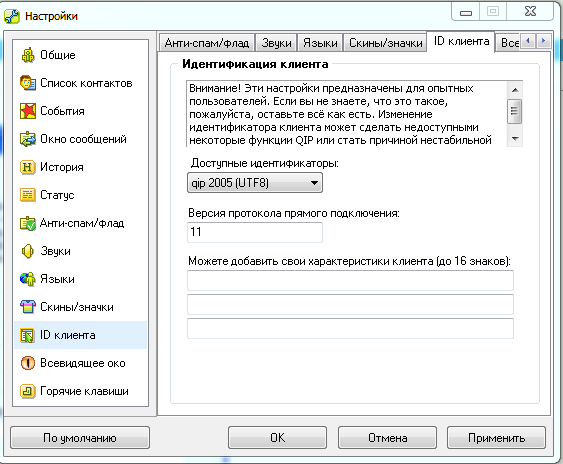Click the warning text scrollbar down arrow
Viewport: 563px width, 464px height.
(515, 139)
